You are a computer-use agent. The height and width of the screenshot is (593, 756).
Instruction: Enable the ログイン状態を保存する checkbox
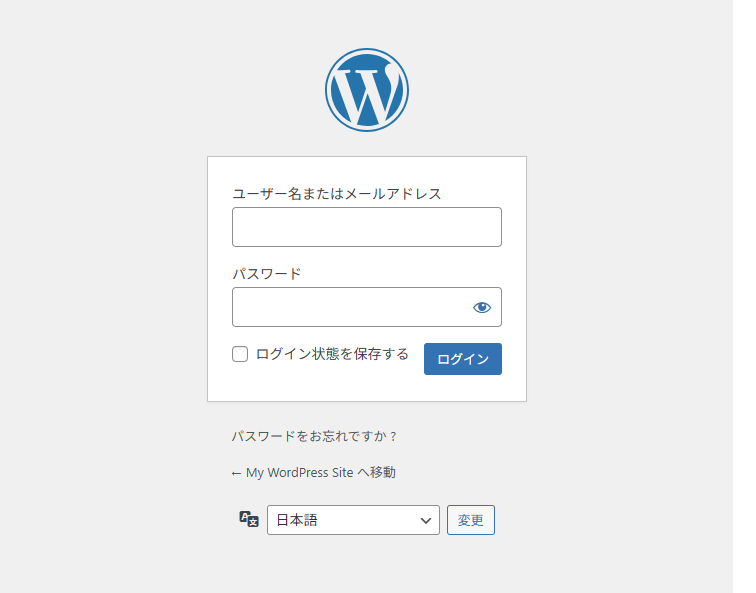coord(240,354)
